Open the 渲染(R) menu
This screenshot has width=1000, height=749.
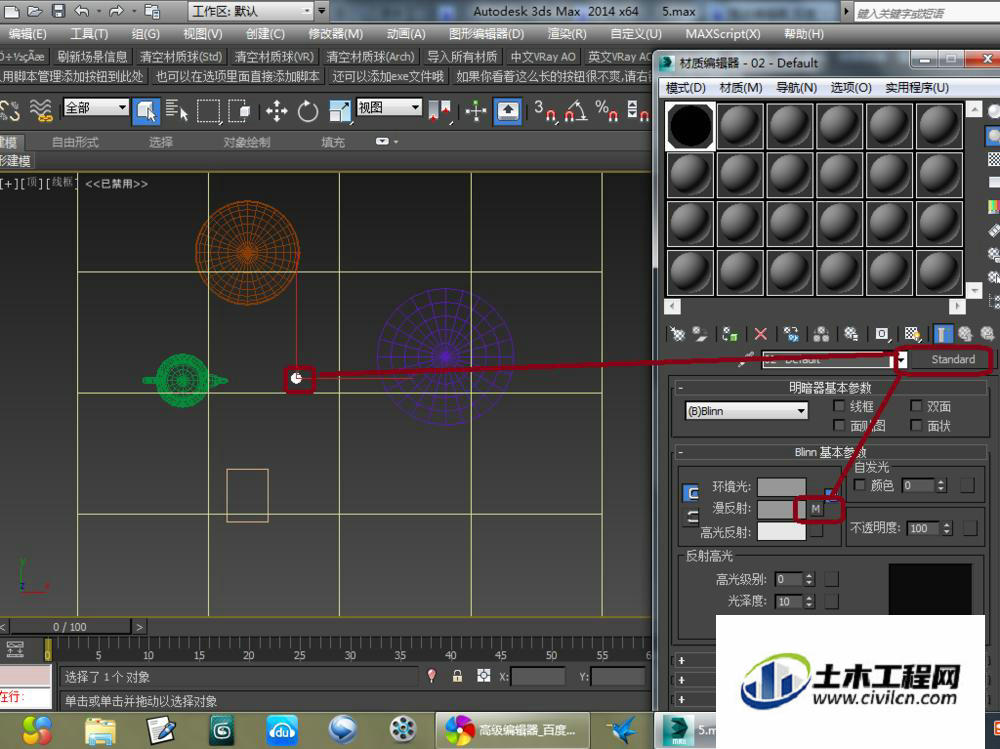point(567,34)
